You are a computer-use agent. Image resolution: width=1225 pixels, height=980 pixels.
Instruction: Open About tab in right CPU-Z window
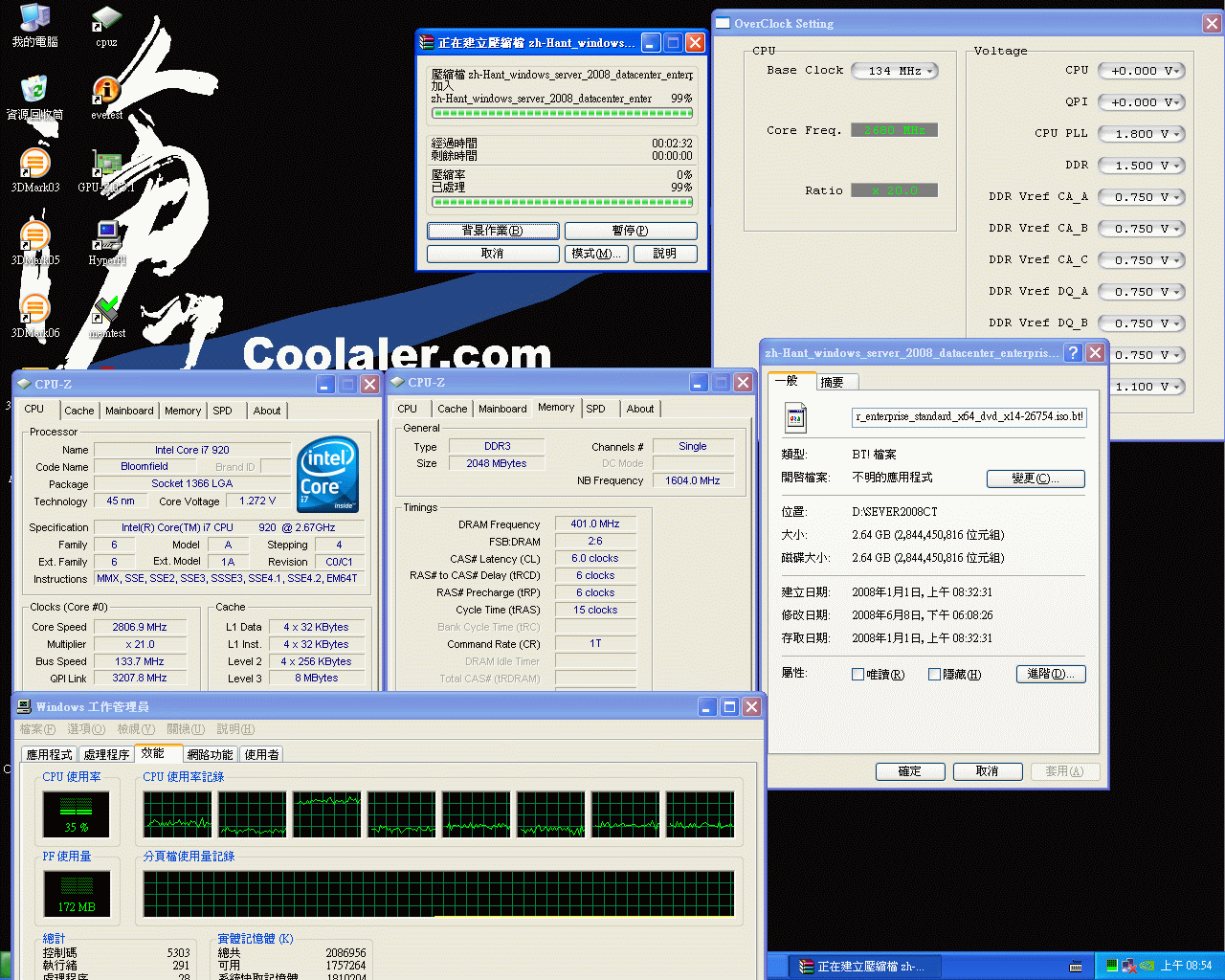click(x=640, y=409)
